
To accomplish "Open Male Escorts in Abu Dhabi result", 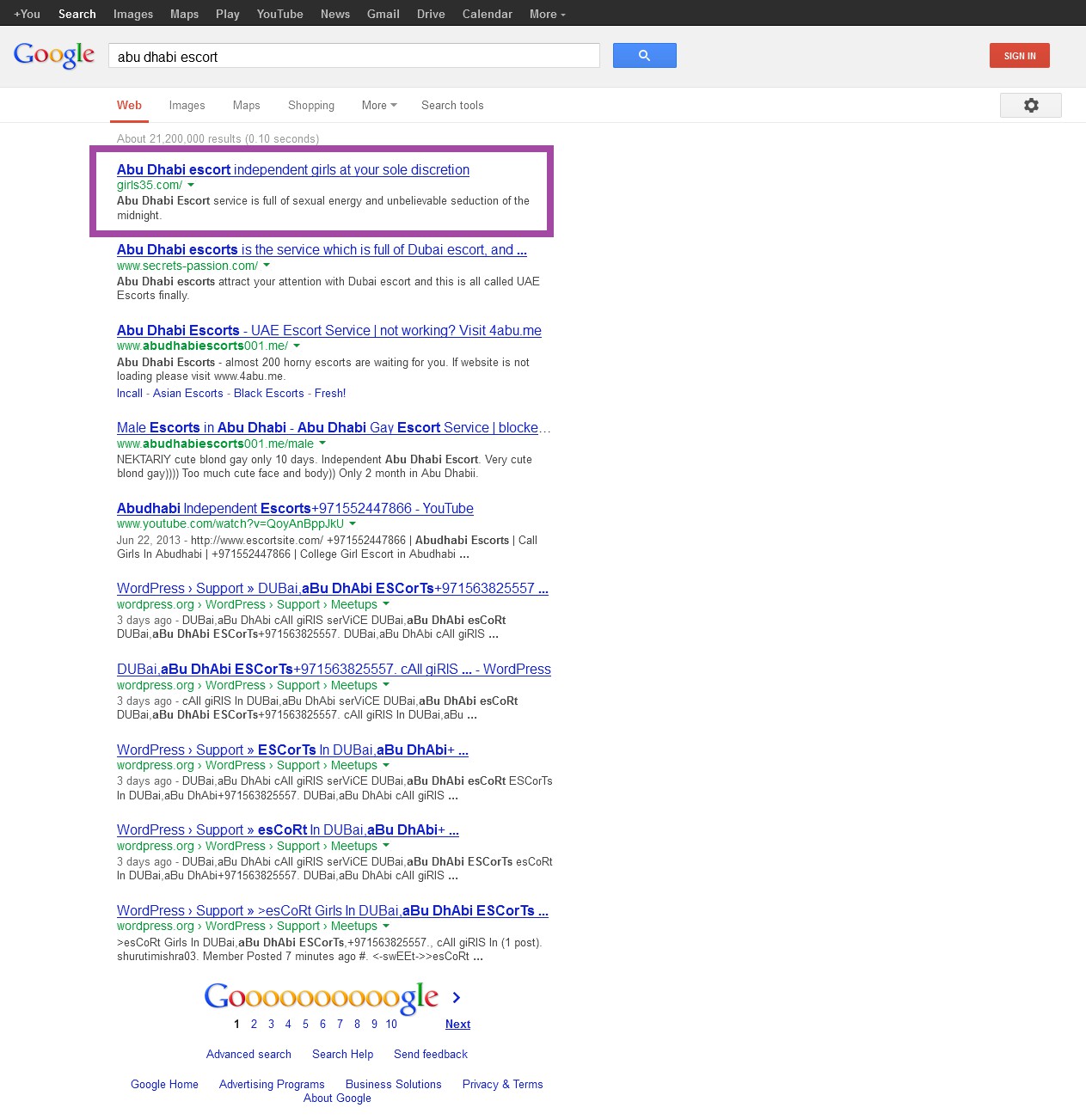I will (x=334, y=427).
